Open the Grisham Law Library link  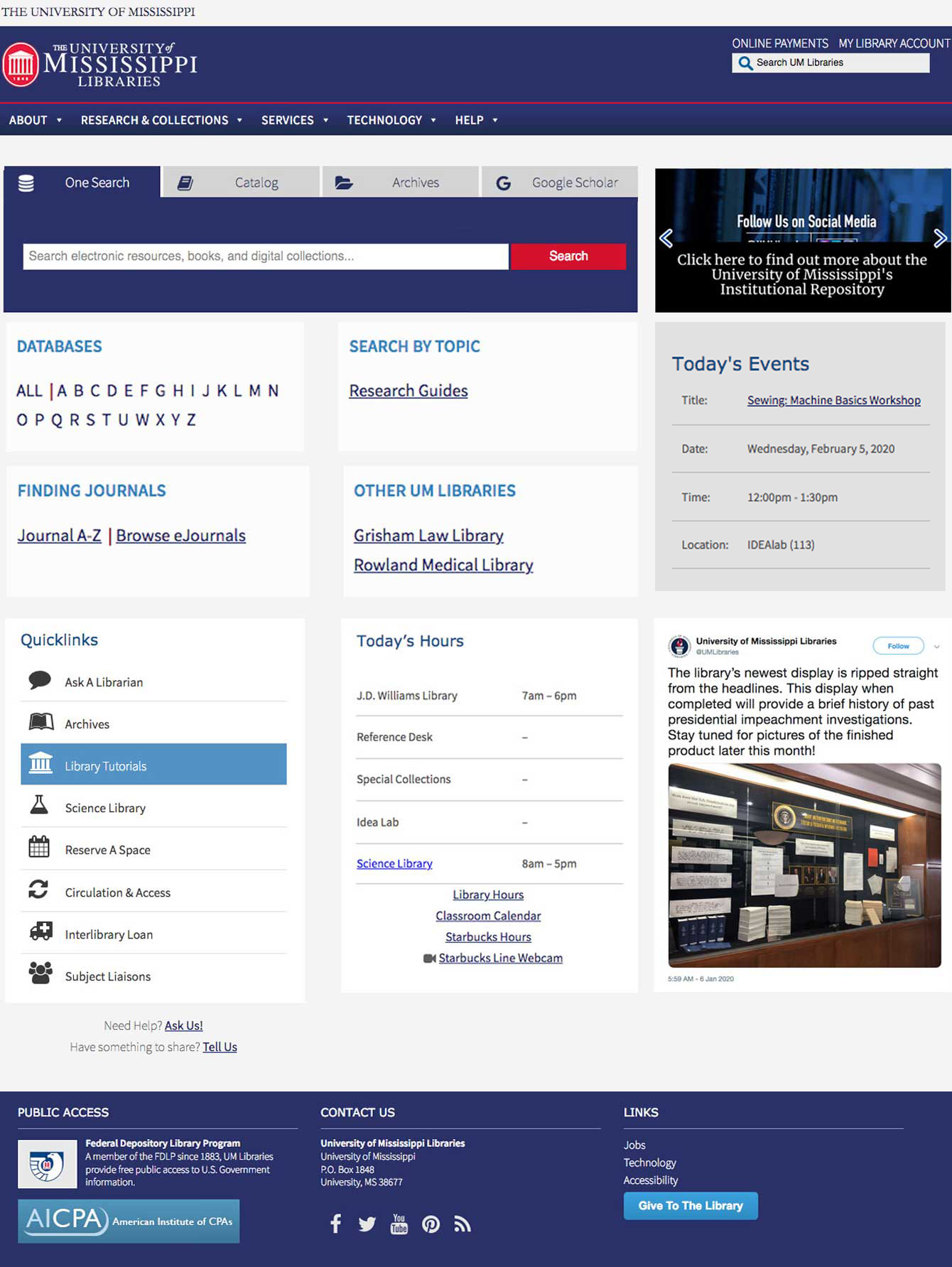tap(428, 535)
